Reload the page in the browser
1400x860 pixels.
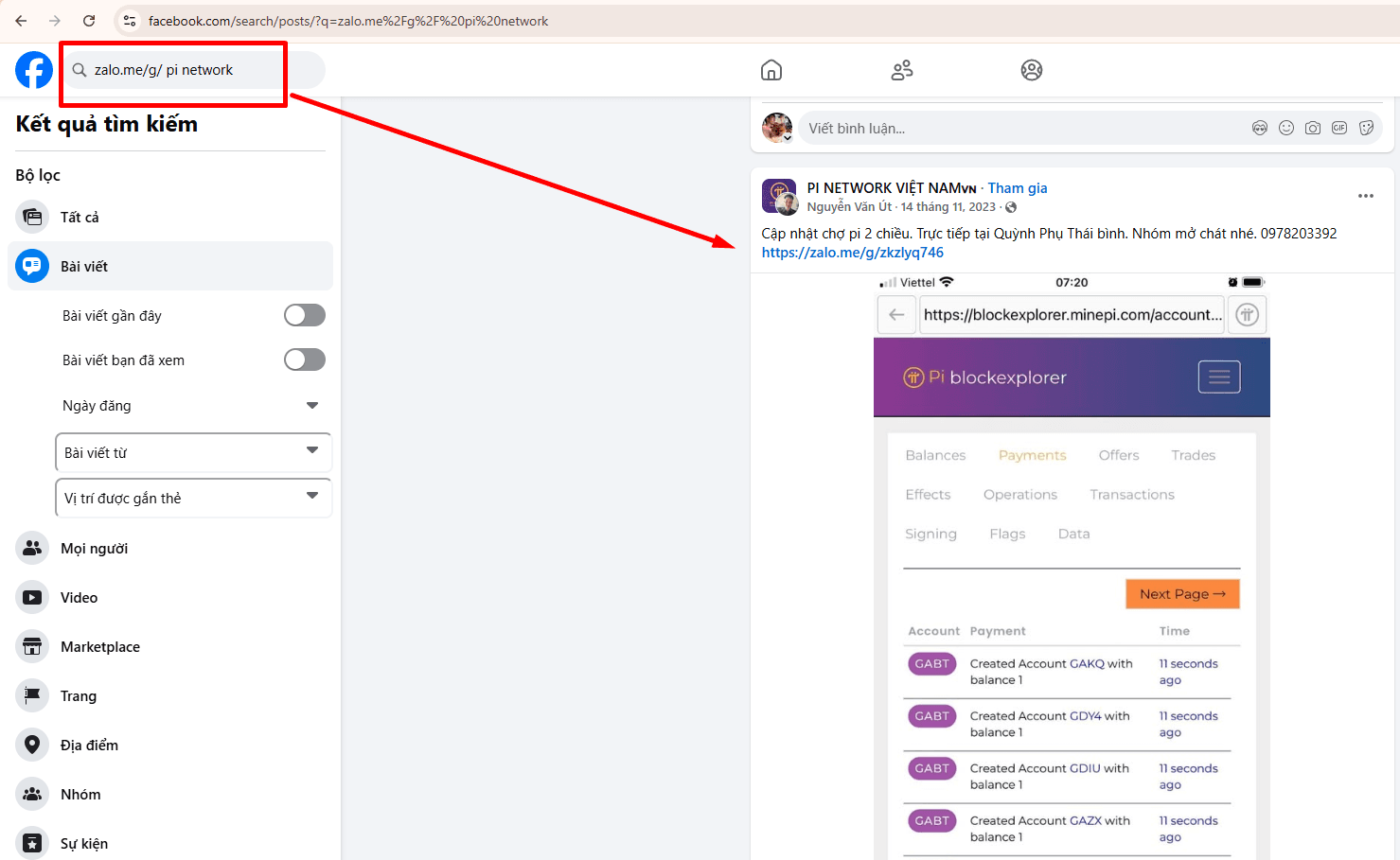click(89, 21)
